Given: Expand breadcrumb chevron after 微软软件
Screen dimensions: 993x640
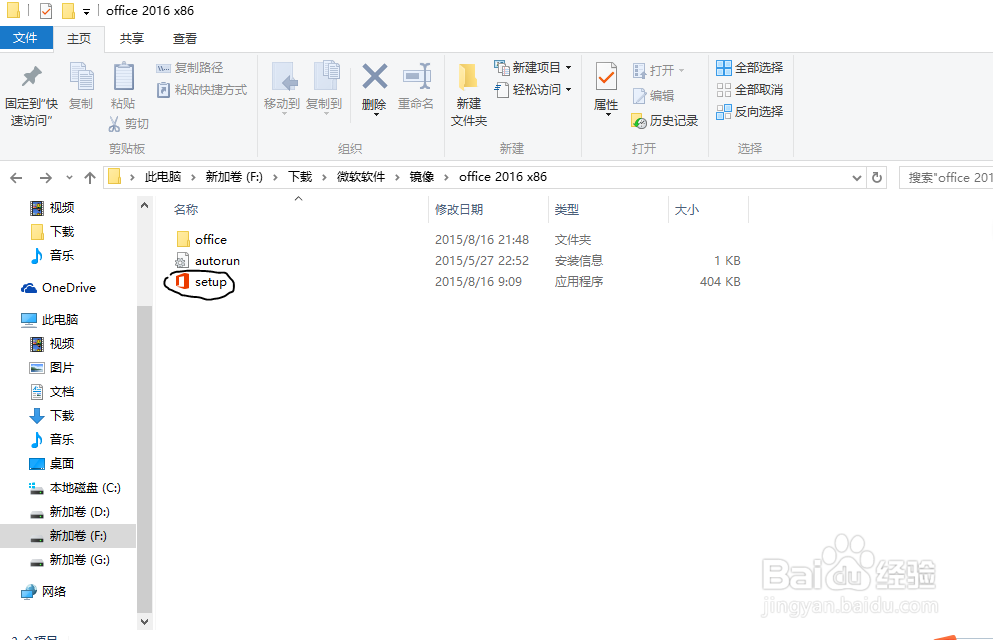Looking at the screenshot, I should [397, 177].
